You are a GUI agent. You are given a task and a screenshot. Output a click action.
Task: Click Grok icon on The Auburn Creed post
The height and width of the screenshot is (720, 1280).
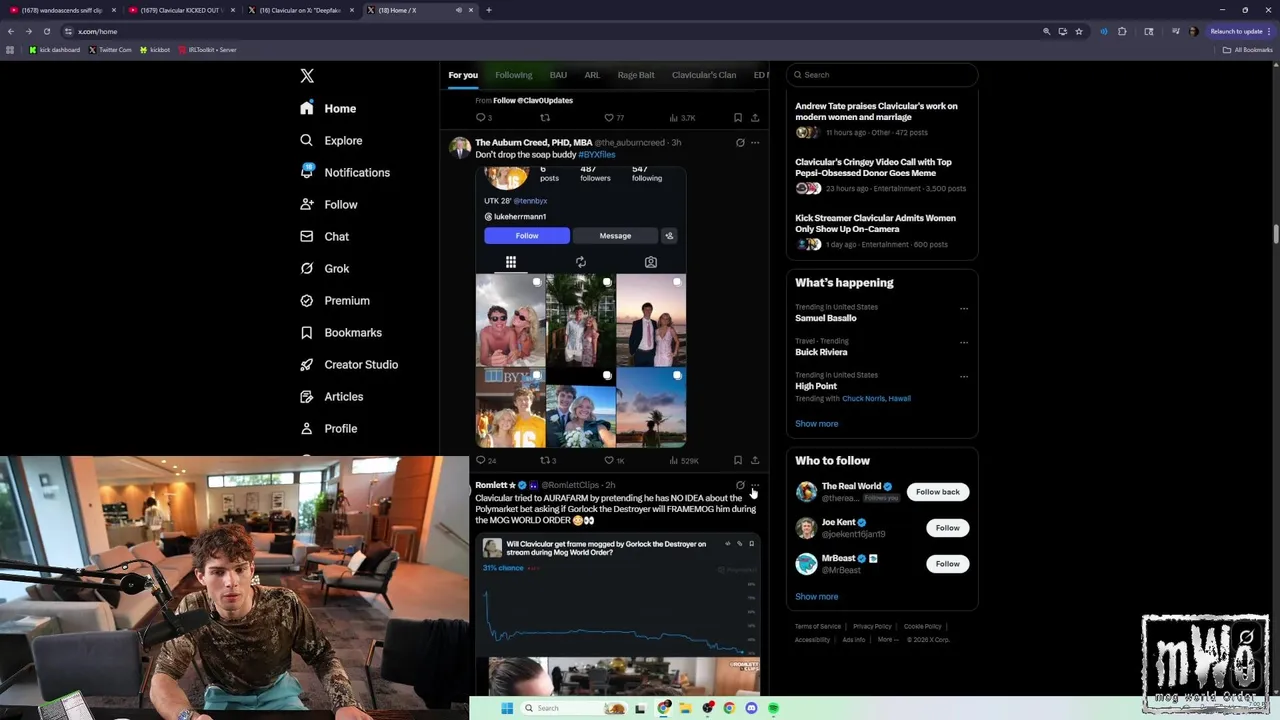click(740, 142)
